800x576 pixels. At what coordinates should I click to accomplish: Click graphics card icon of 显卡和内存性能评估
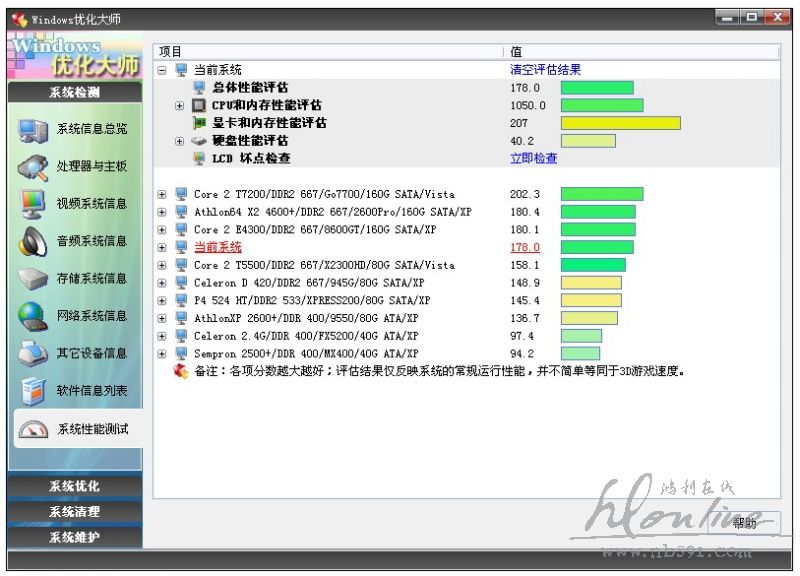pos(199,123)
